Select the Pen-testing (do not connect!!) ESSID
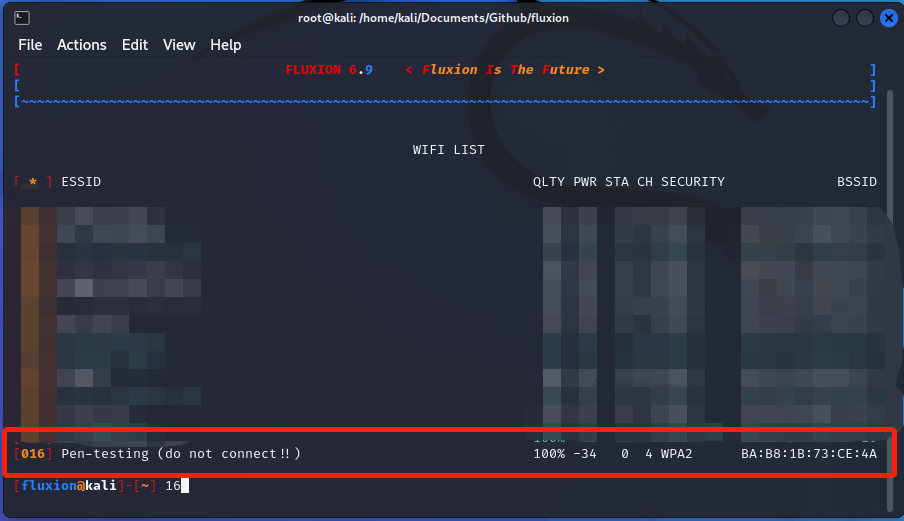This screenshot has height=521, width=904. click(181, 454)
